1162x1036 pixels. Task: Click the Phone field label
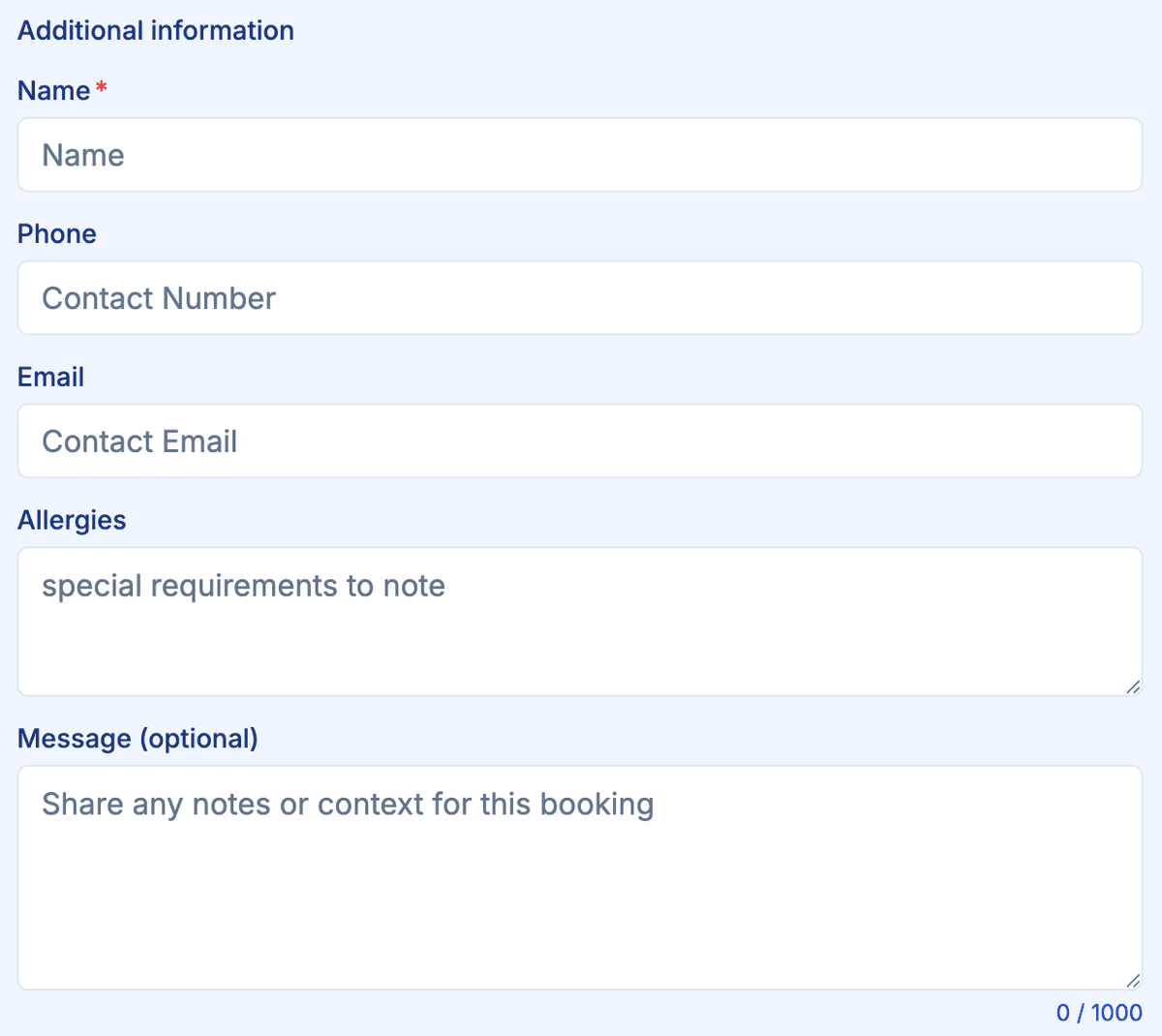click(x=57, y=234)
